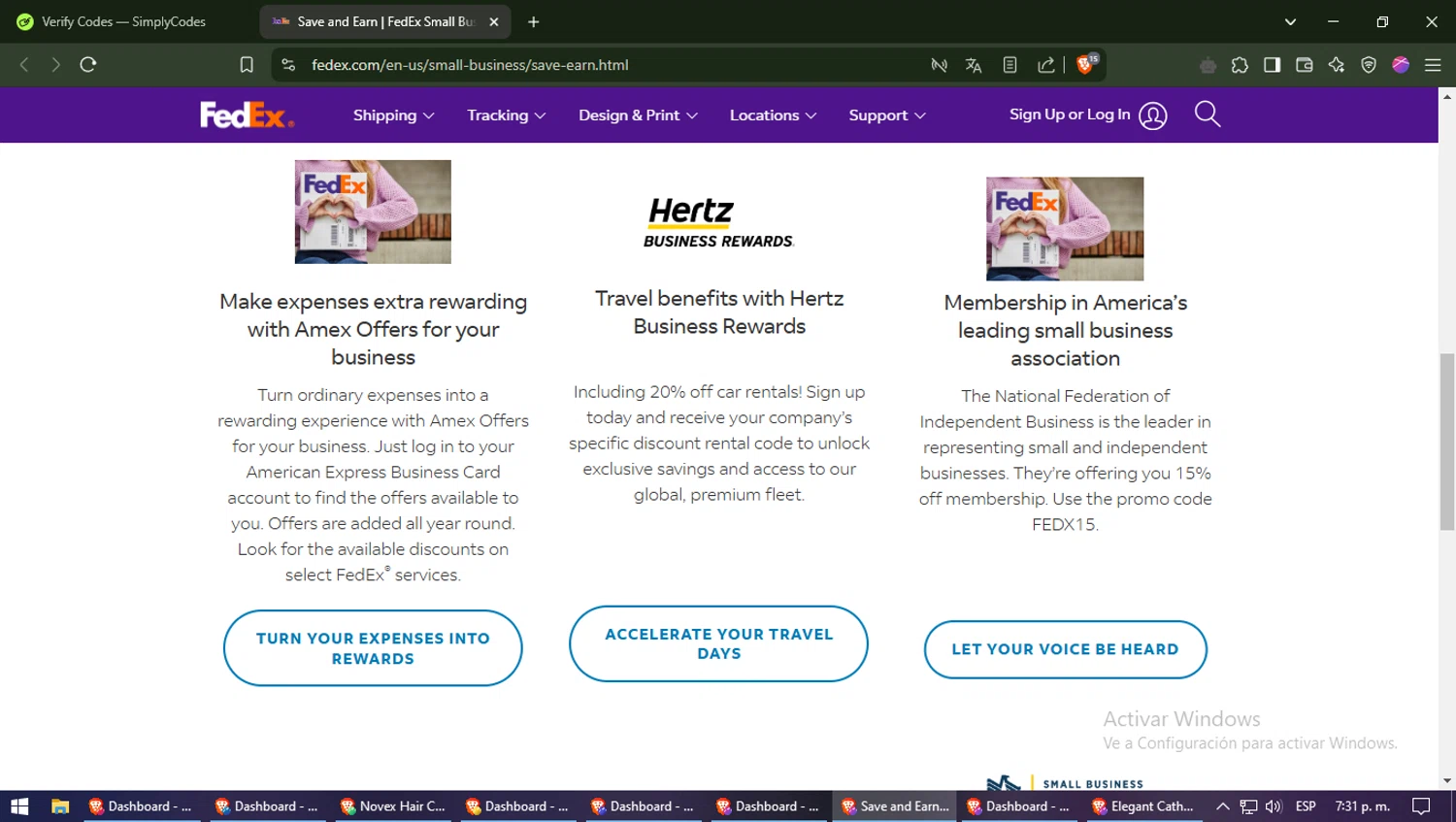Image resolution: width=1456 pixels, height=822 pixels.
Task: Click the Brave rewards disabled icon in toolbar
Action: pos(1208,65)
